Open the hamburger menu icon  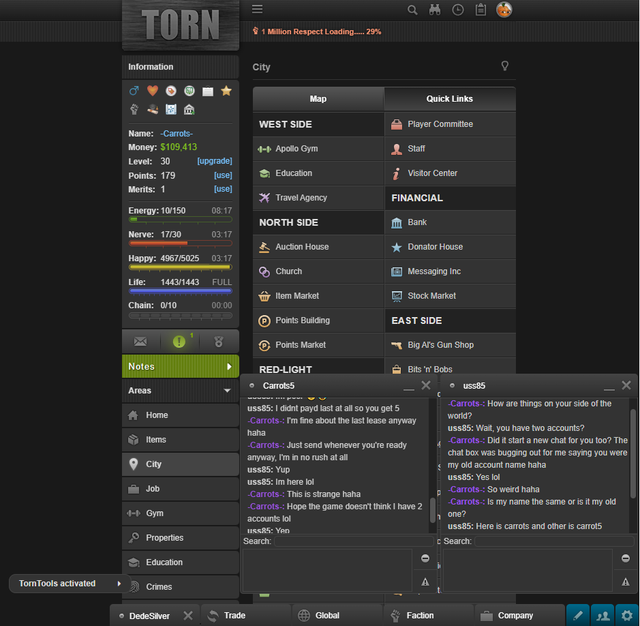tap(257, 9)
